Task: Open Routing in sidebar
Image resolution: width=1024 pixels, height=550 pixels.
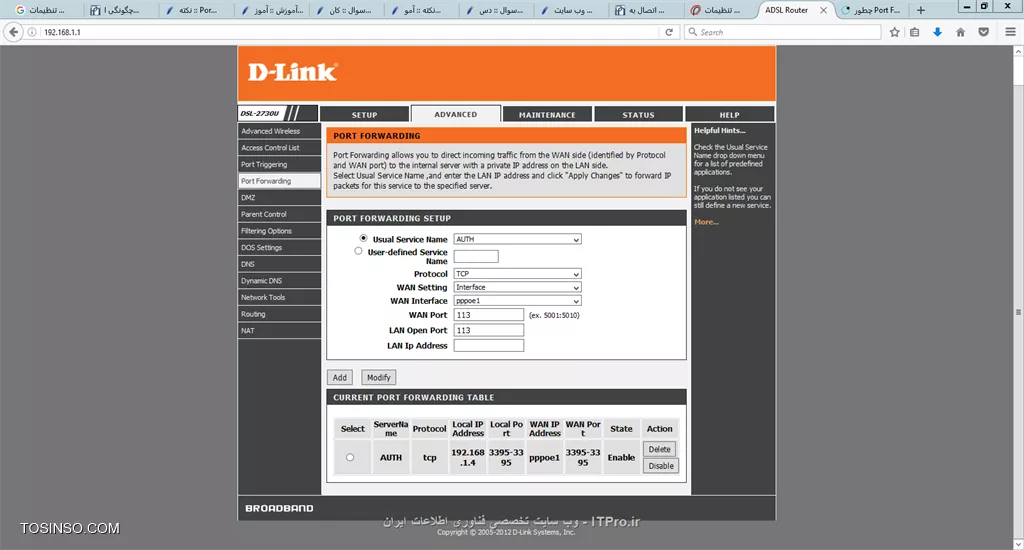Action: (x=279, y=314)
